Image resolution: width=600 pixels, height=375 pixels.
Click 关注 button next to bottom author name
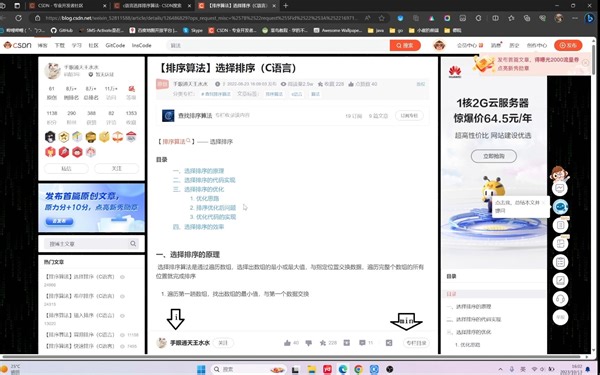click(x=223, y=343)
